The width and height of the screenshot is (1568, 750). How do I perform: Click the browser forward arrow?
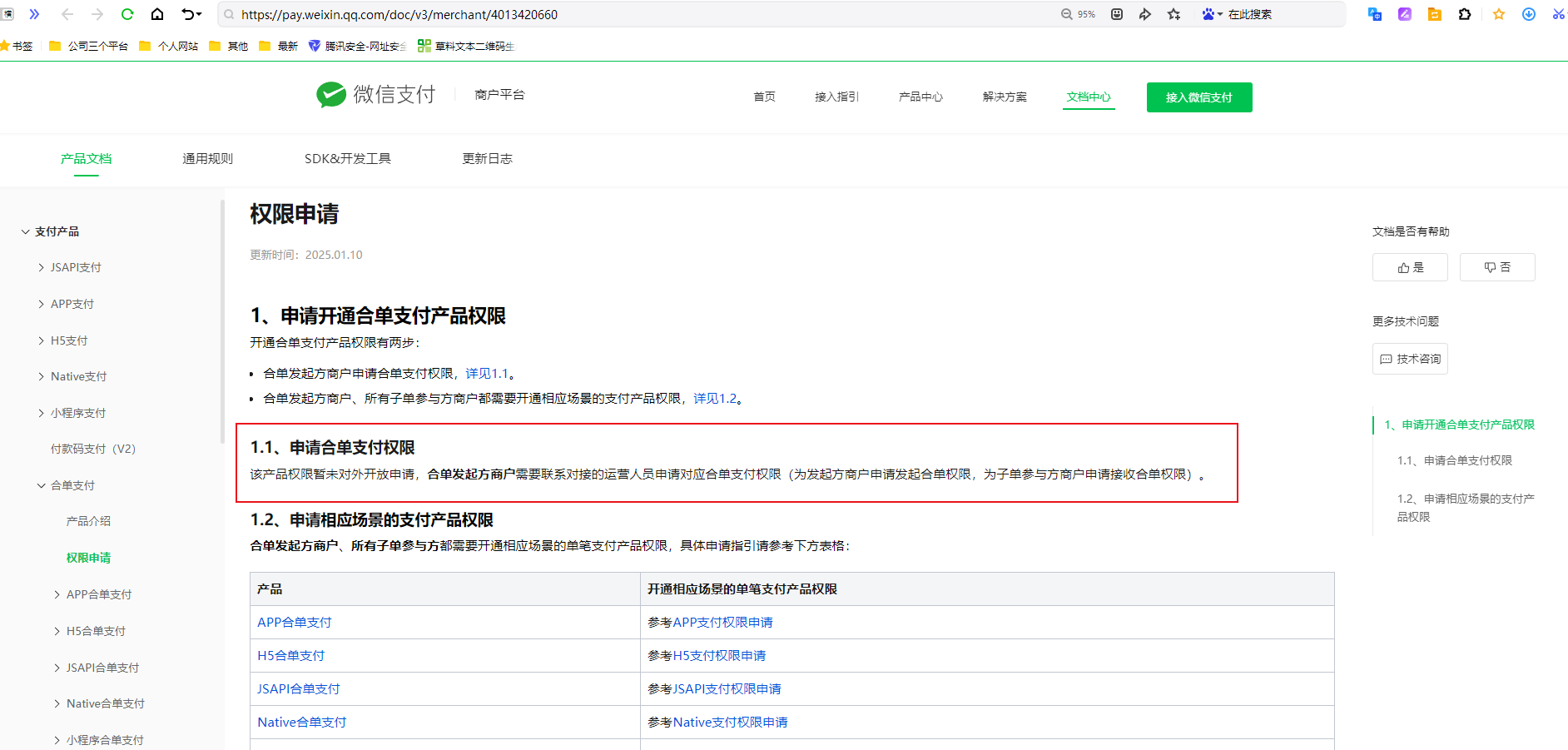[x=97, y=14]
